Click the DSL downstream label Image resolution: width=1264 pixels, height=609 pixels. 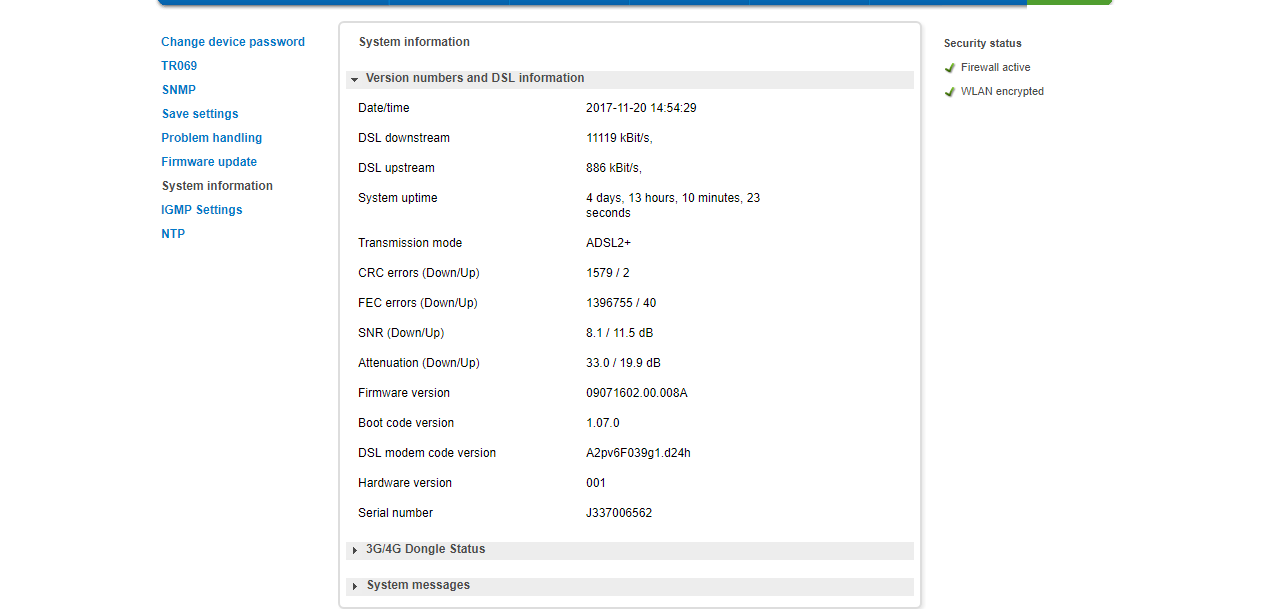tap(404, 138)
